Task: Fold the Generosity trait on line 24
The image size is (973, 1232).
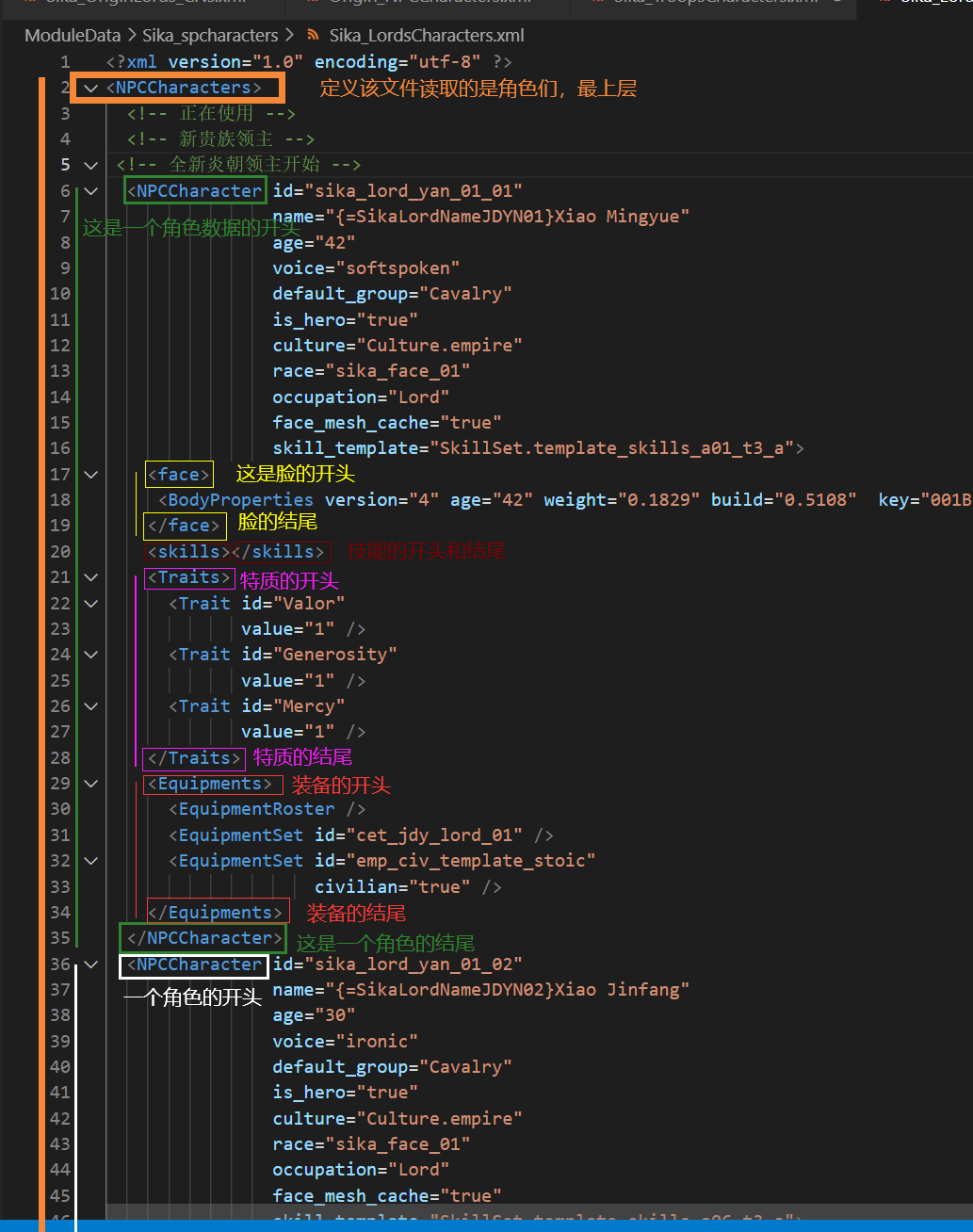Action: pyautogui.click(x=90, y=655)
